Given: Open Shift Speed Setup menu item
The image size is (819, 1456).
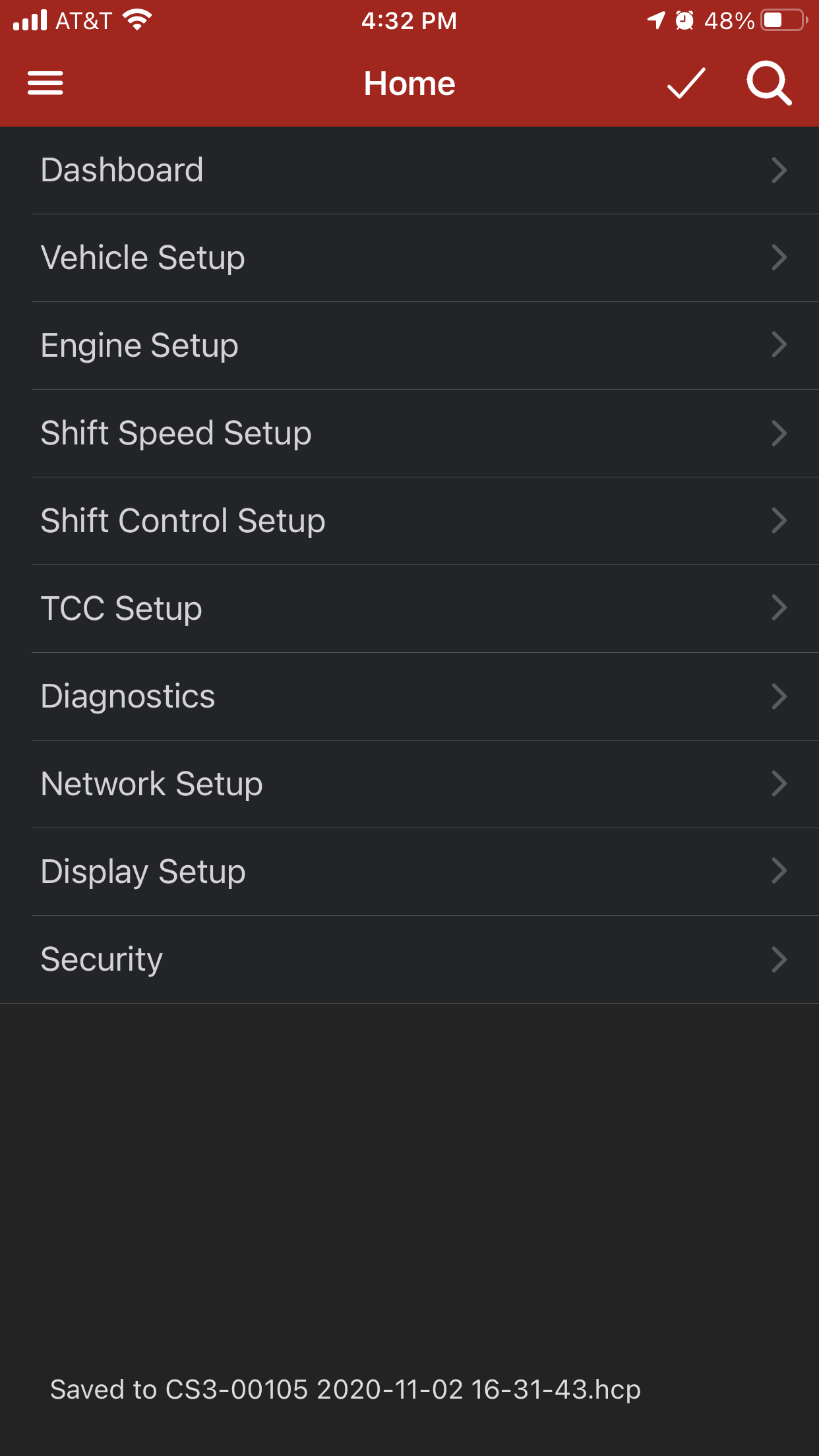Looking at the screenshot, I should pos(176,433).
